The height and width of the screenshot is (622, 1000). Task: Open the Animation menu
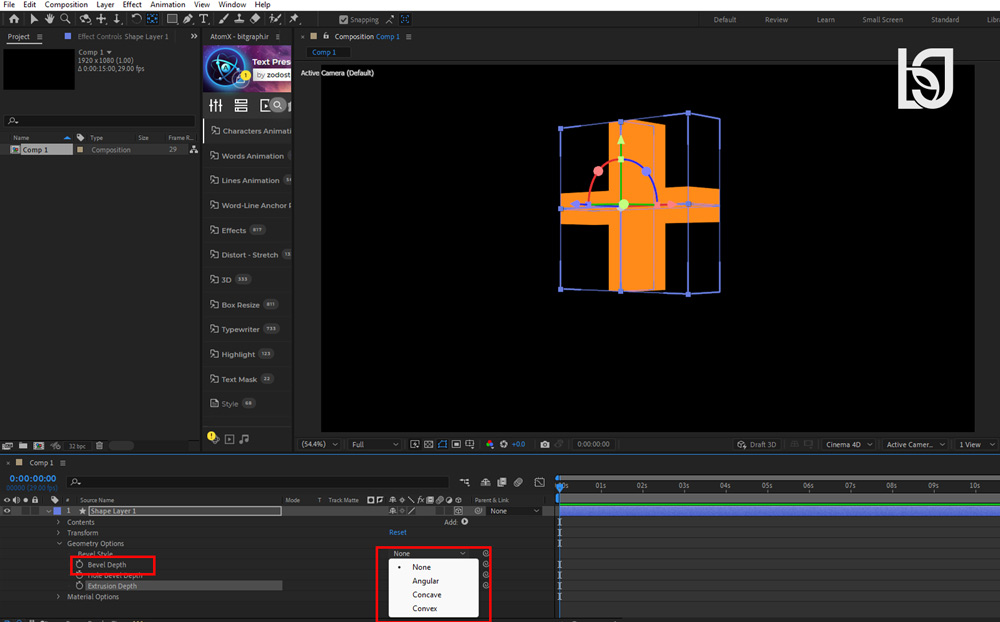168,4
